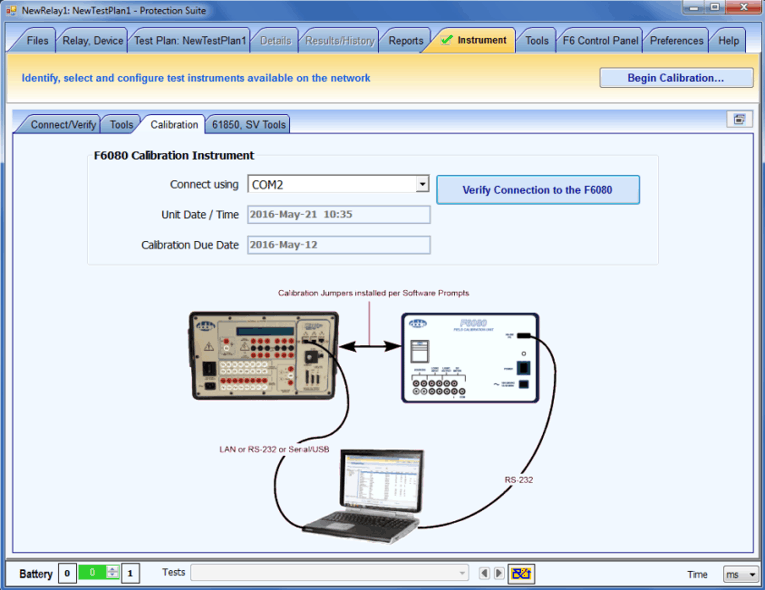The width and height of the screenshot is (765, 590).
Task: Click the app icon in the title bar
Action: [x=11, y=10]
